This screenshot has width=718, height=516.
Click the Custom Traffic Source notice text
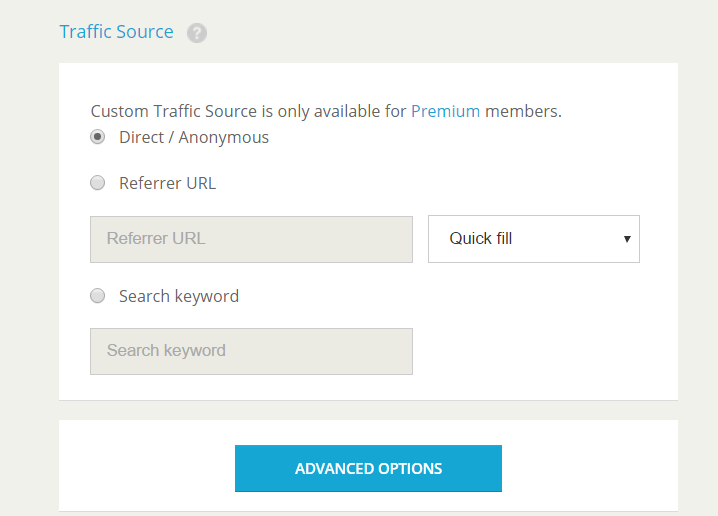(x=249, y=111)
